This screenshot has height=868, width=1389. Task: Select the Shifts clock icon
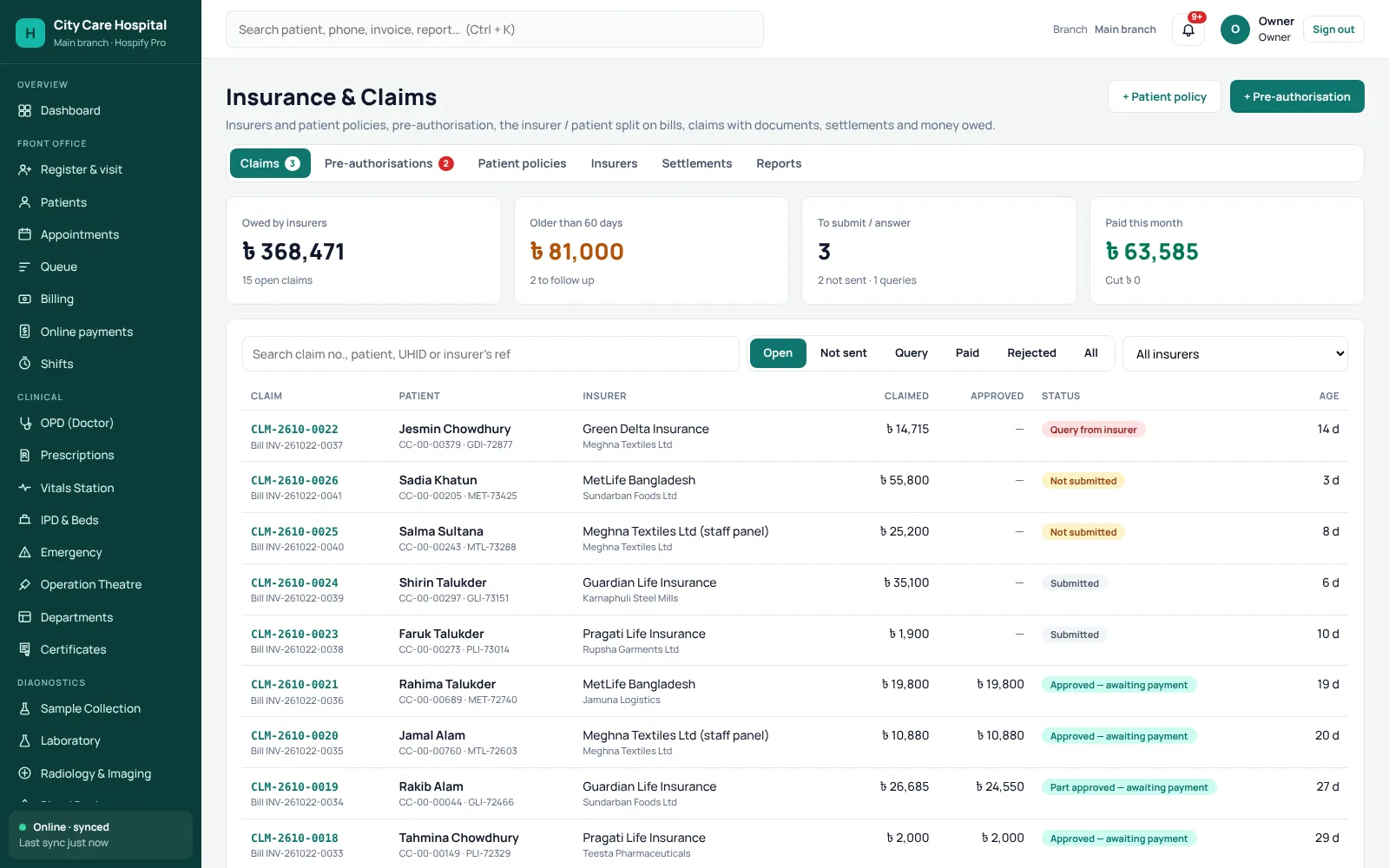(24, 364)
